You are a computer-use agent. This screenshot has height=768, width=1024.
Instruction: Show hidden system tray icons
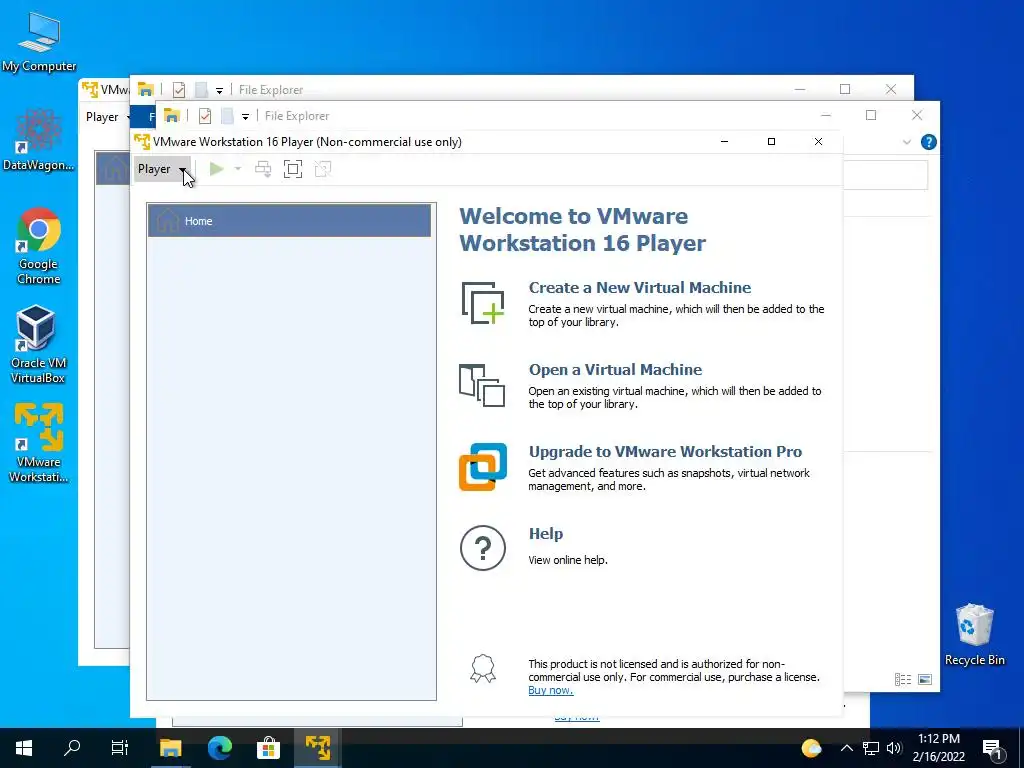click(x=847, y=748)
